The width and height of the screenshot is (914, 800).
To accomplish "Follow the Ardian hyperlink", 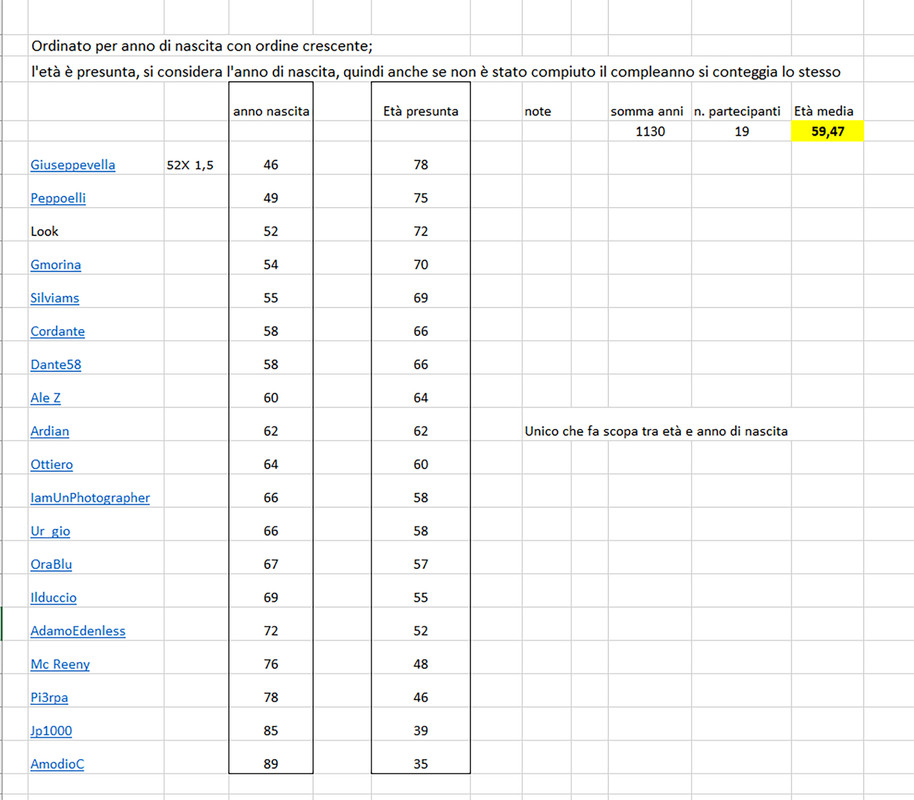I will click(50, 431).
